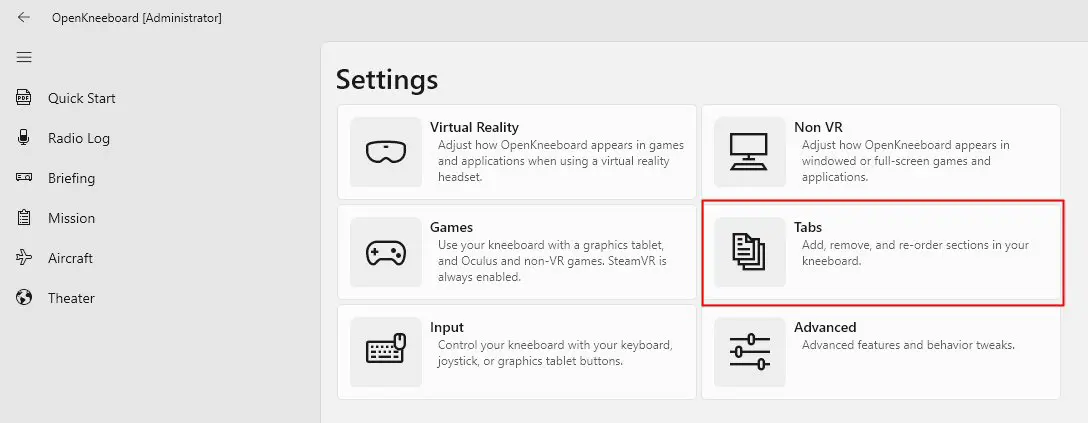
Task: Select the Games controller icon
Action: (386, 252)
